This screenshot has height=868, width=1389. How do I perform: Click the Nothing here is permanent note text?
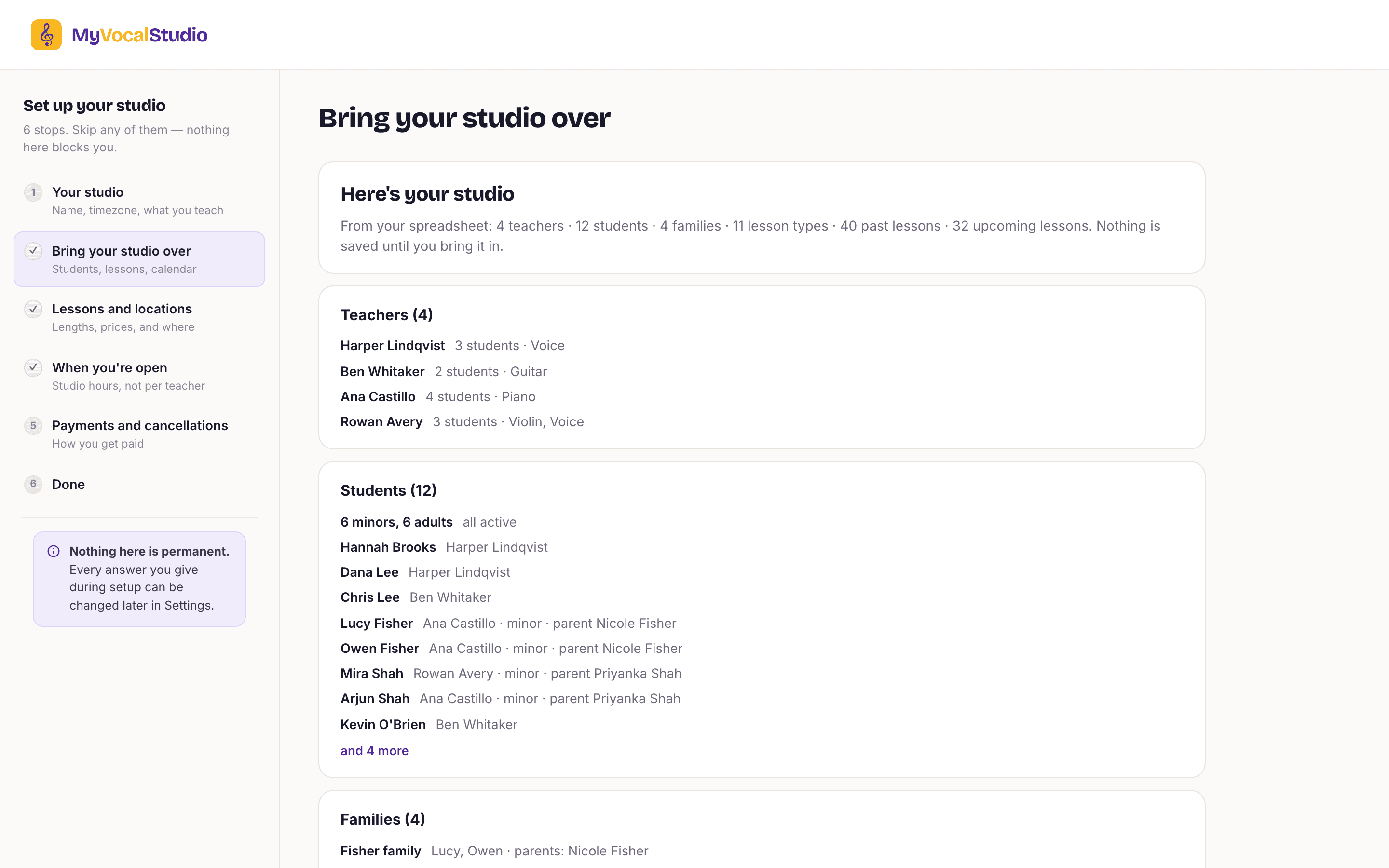149,579
